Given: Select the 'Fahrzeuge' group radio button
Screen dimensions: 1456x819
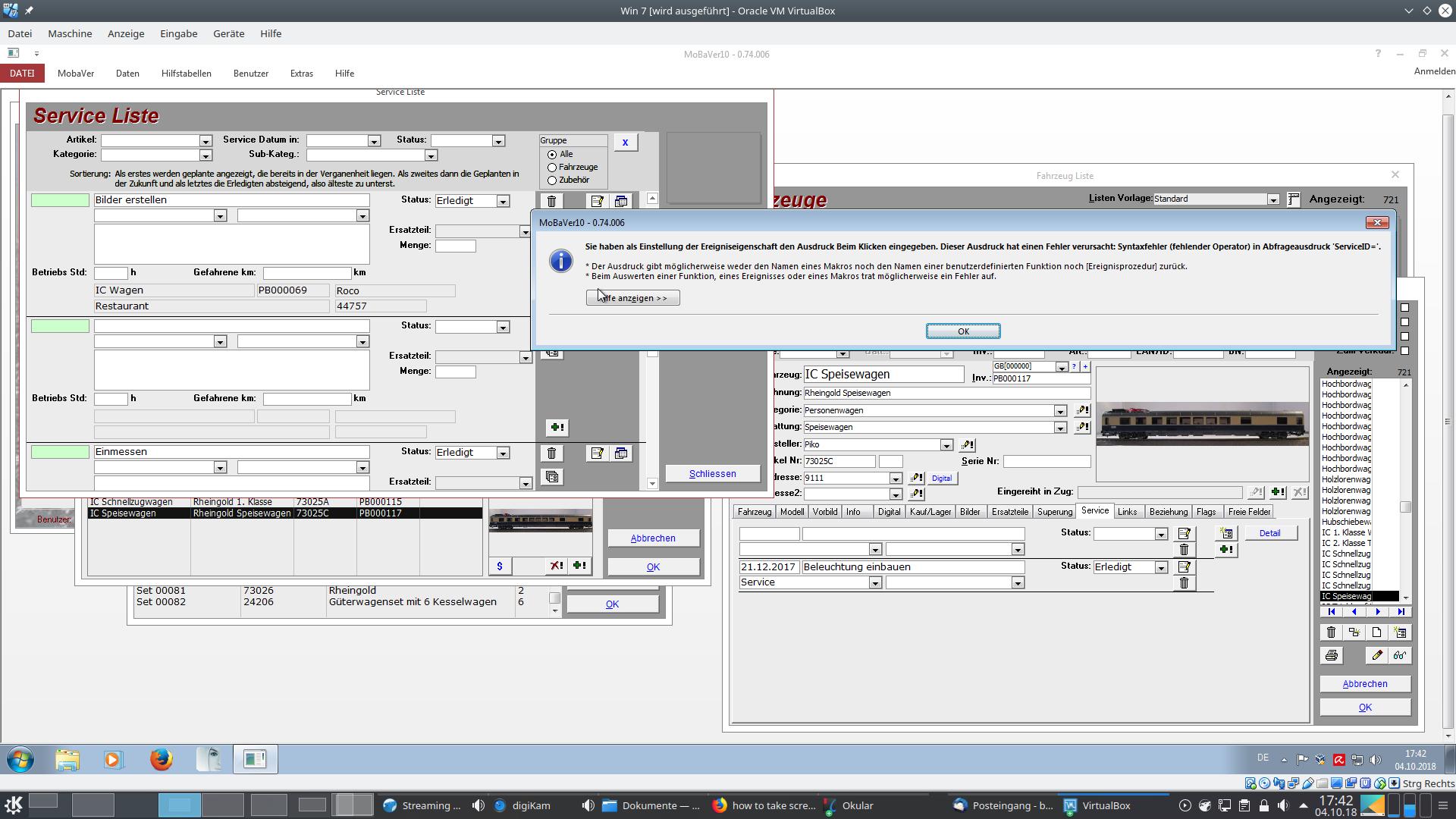Looking at the screenshot, I should tap(552, 168).
